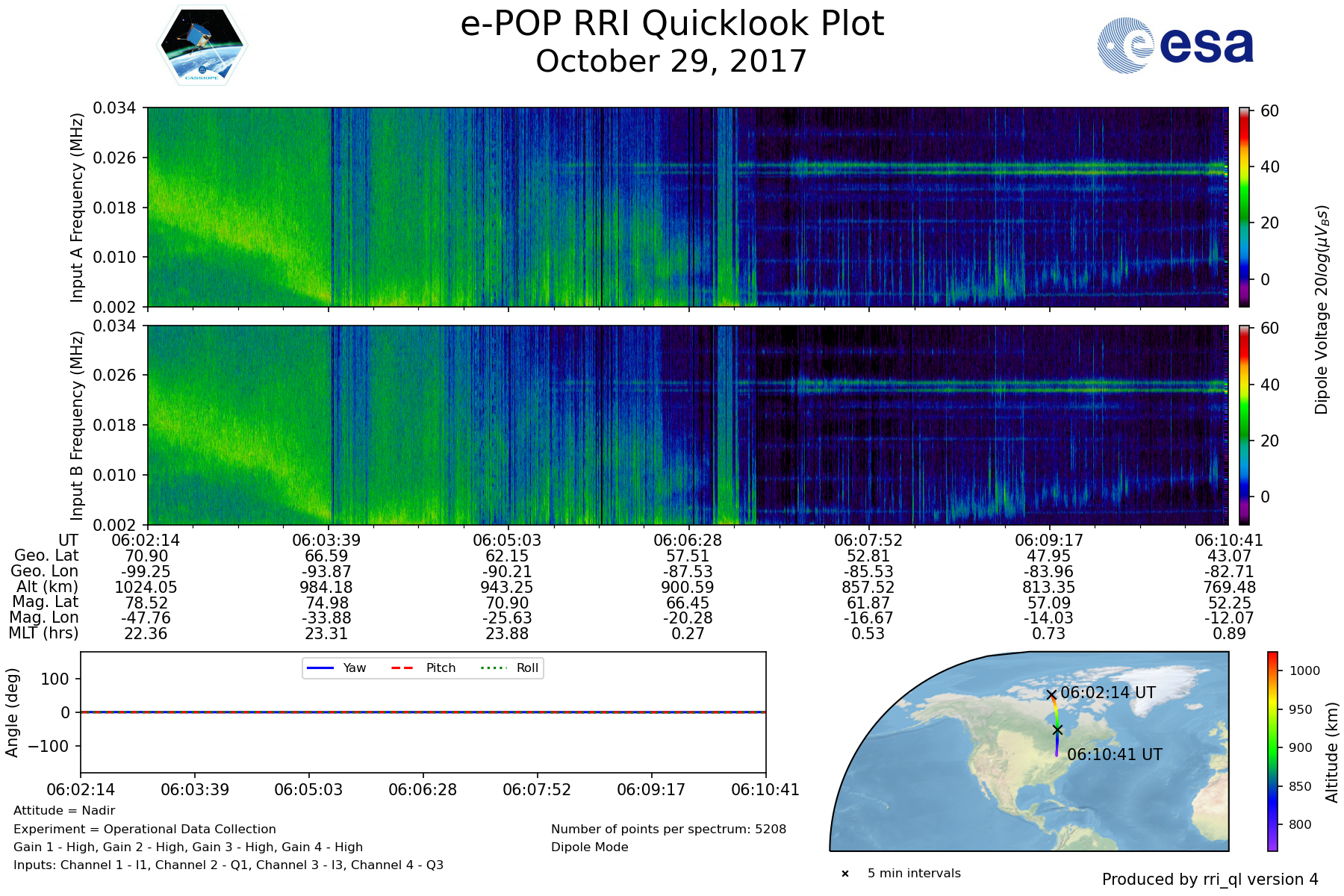Click the Dipole Mode label
The height and width of the screenshot is (896, 1344).
[589, 847]
